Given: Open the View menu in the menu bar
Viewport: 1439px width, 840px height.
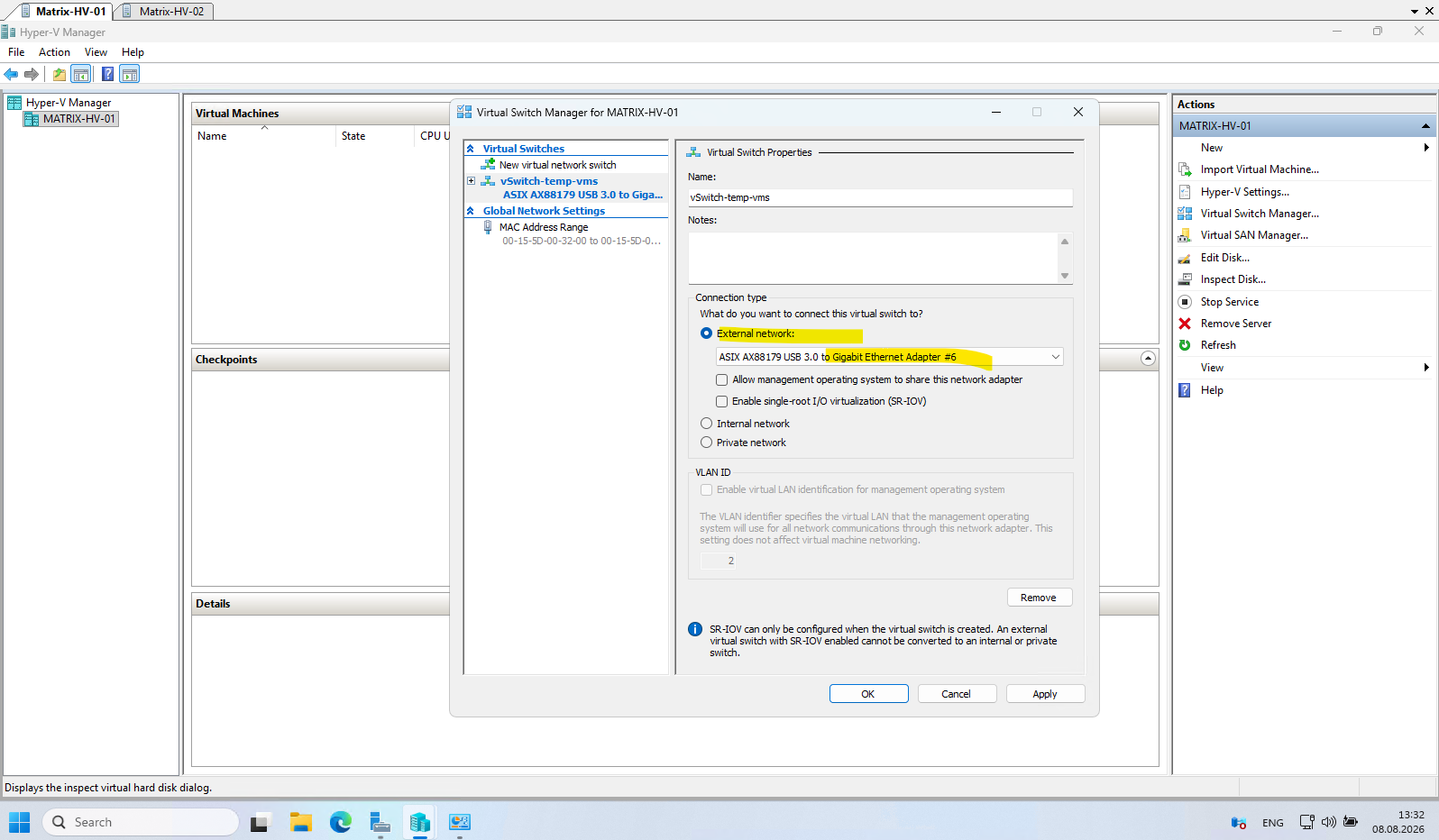Looking at the screenshot, I should coord(96,52).
